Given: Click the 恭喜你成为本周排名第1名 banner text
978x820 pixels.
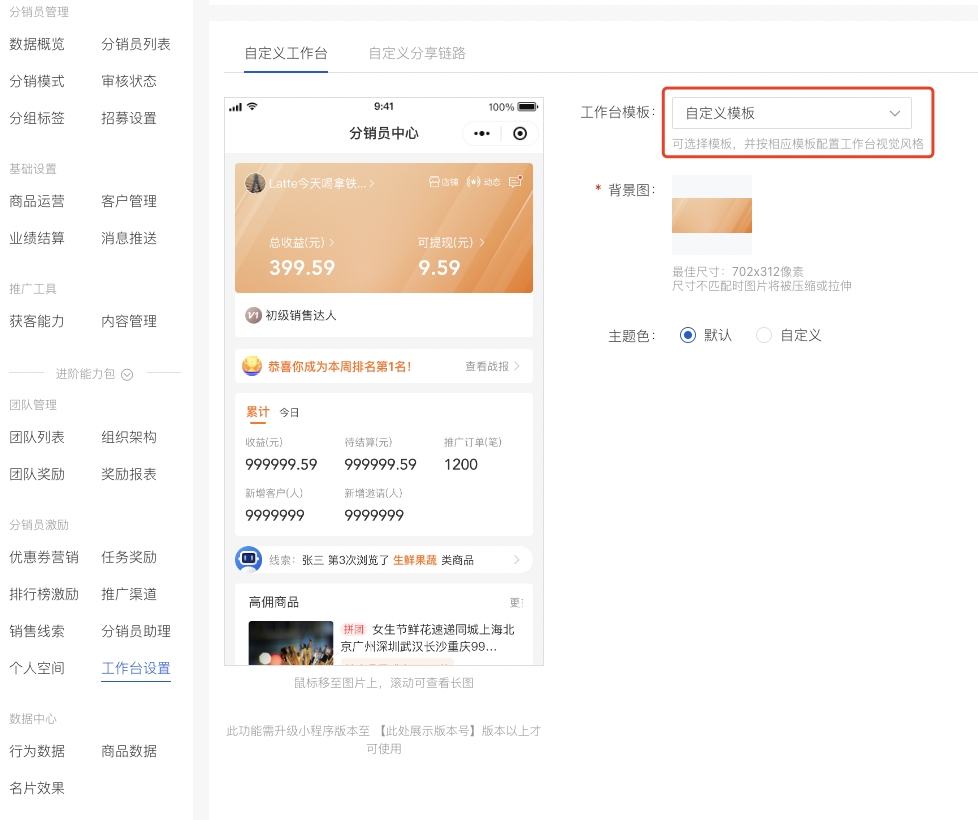Looking at the screenshot, I should tap(339, 367).
